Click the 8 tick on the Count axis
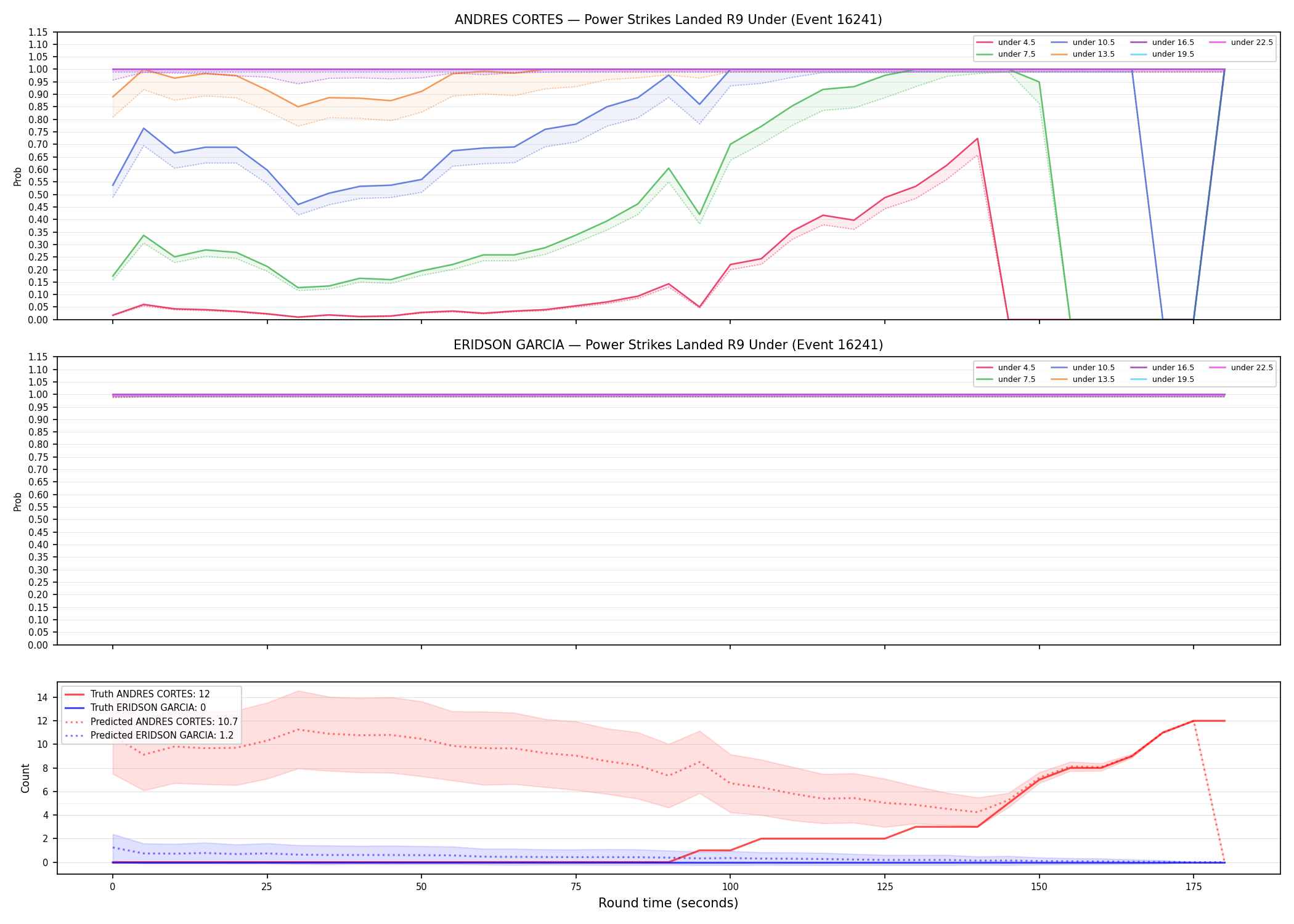Image resolution: width=1294 pixels, height=924 pixels. (x=45, y=768)
